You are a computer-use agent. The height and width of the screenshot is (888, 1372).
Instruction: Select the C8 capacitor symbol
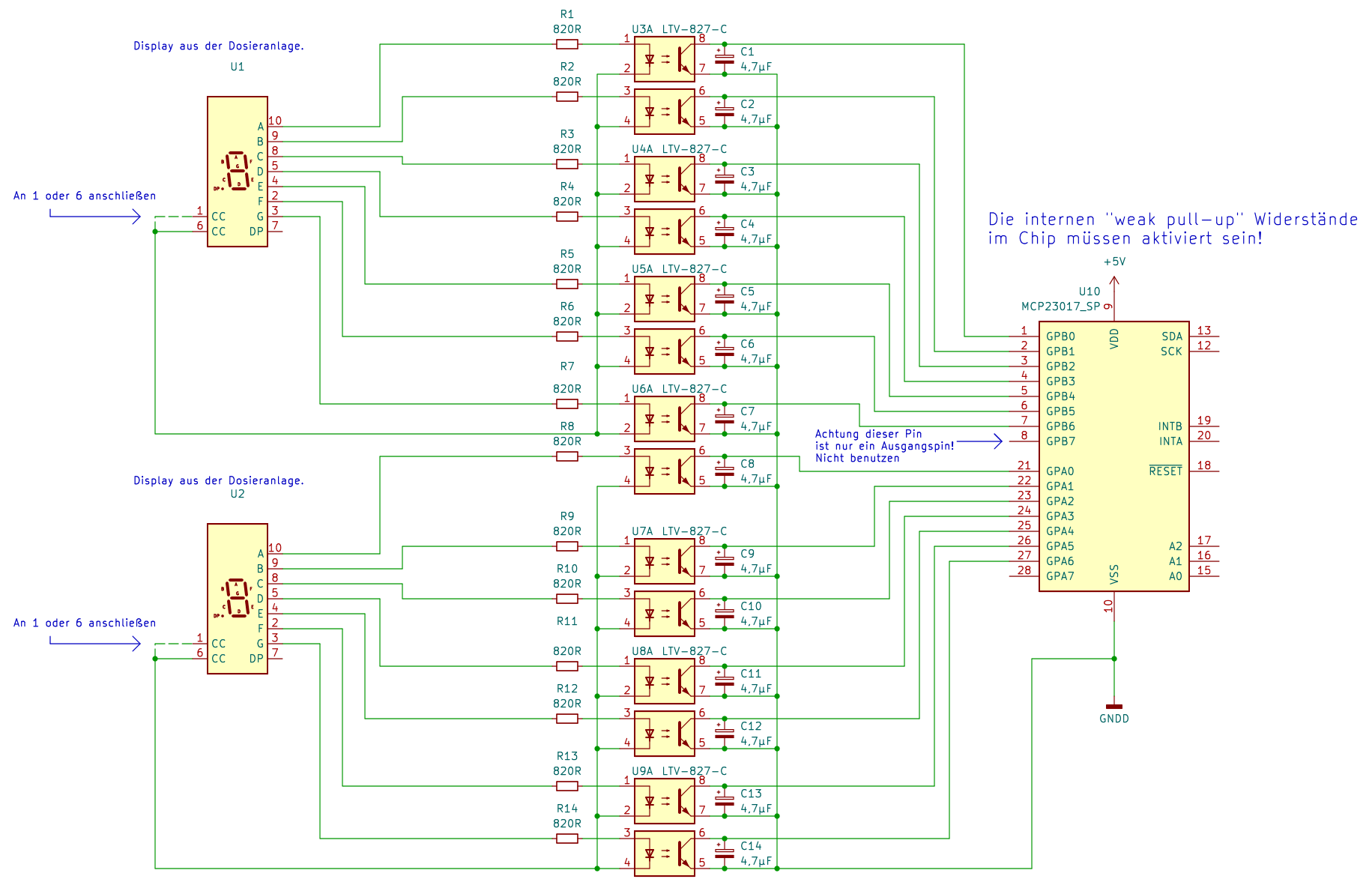725,471
